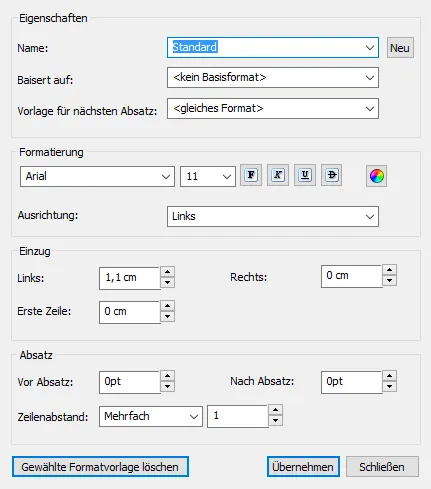This screenshot has height=489, width=431.
Task: Click the Übernehmen button
Action: click(303, 467)
